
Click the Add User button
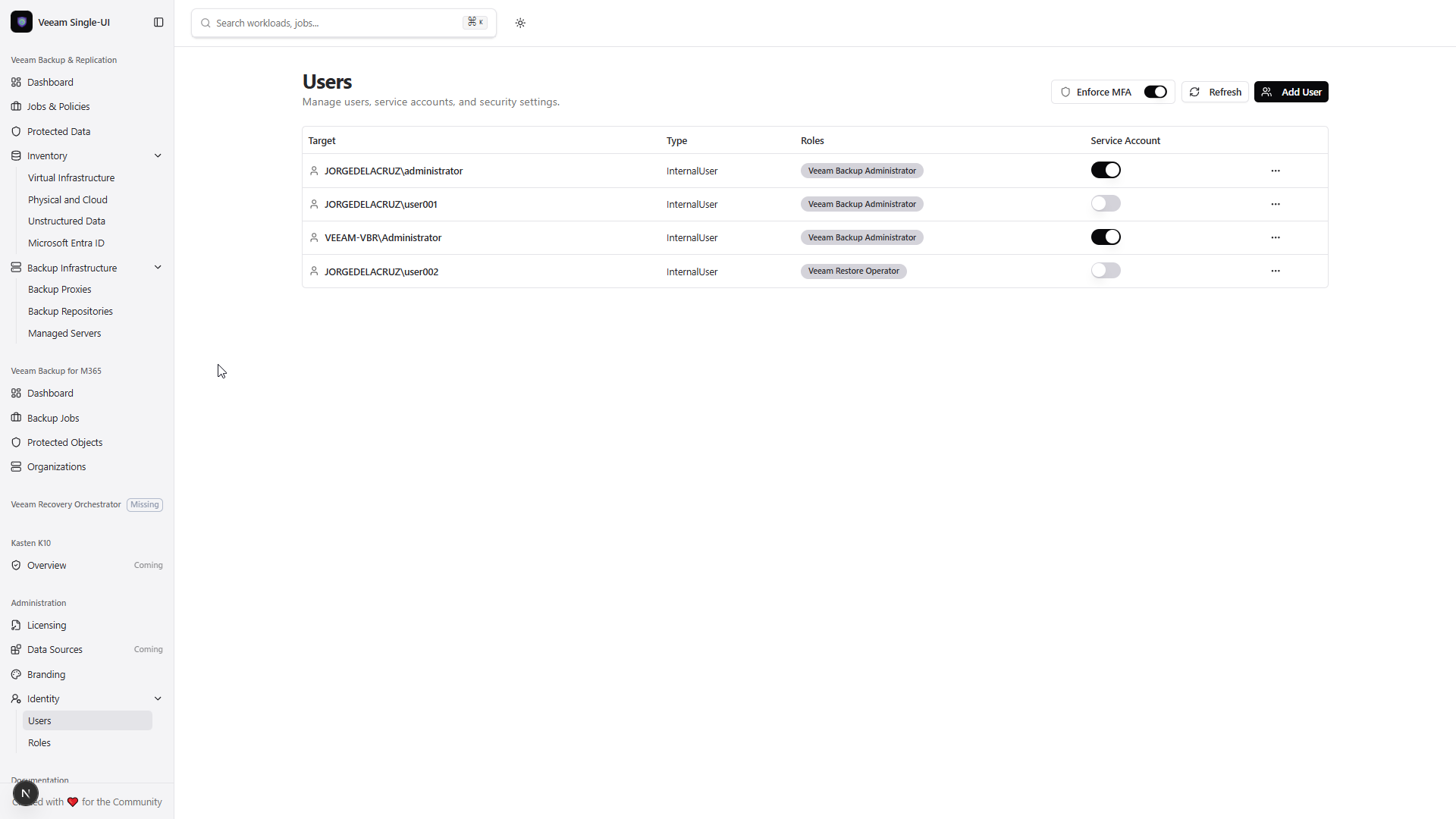[x=1291, y=92]
